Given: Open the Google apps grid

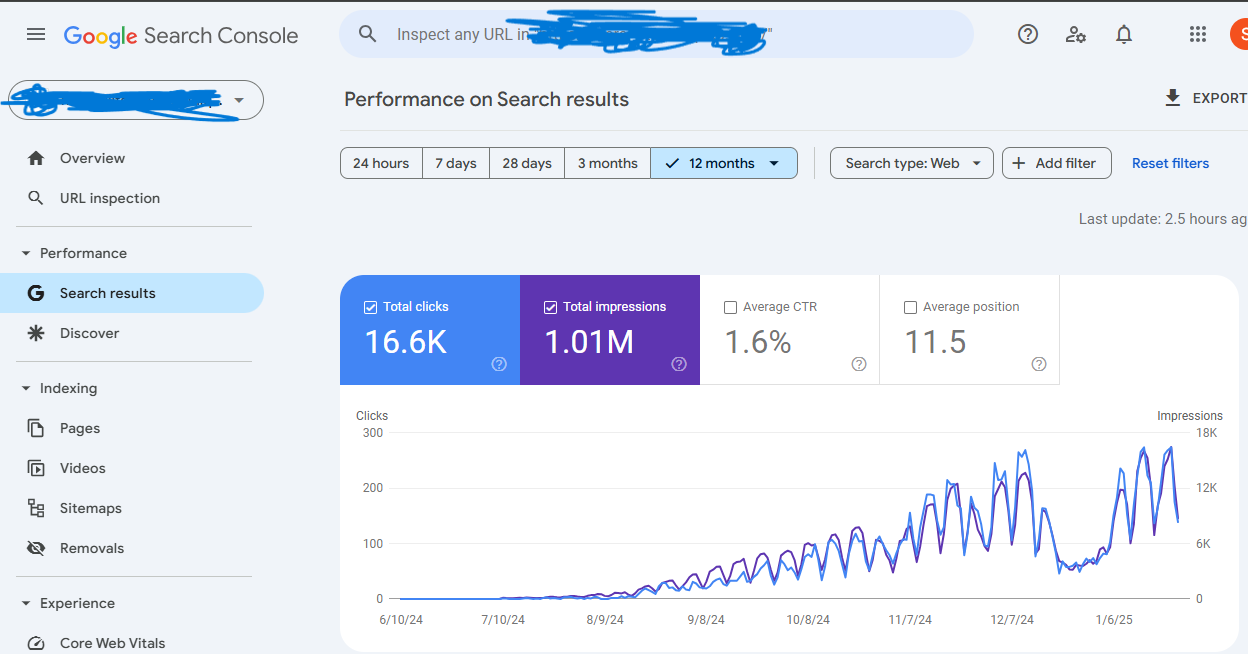Looking at the screenshot, I should coord(1198,34).
